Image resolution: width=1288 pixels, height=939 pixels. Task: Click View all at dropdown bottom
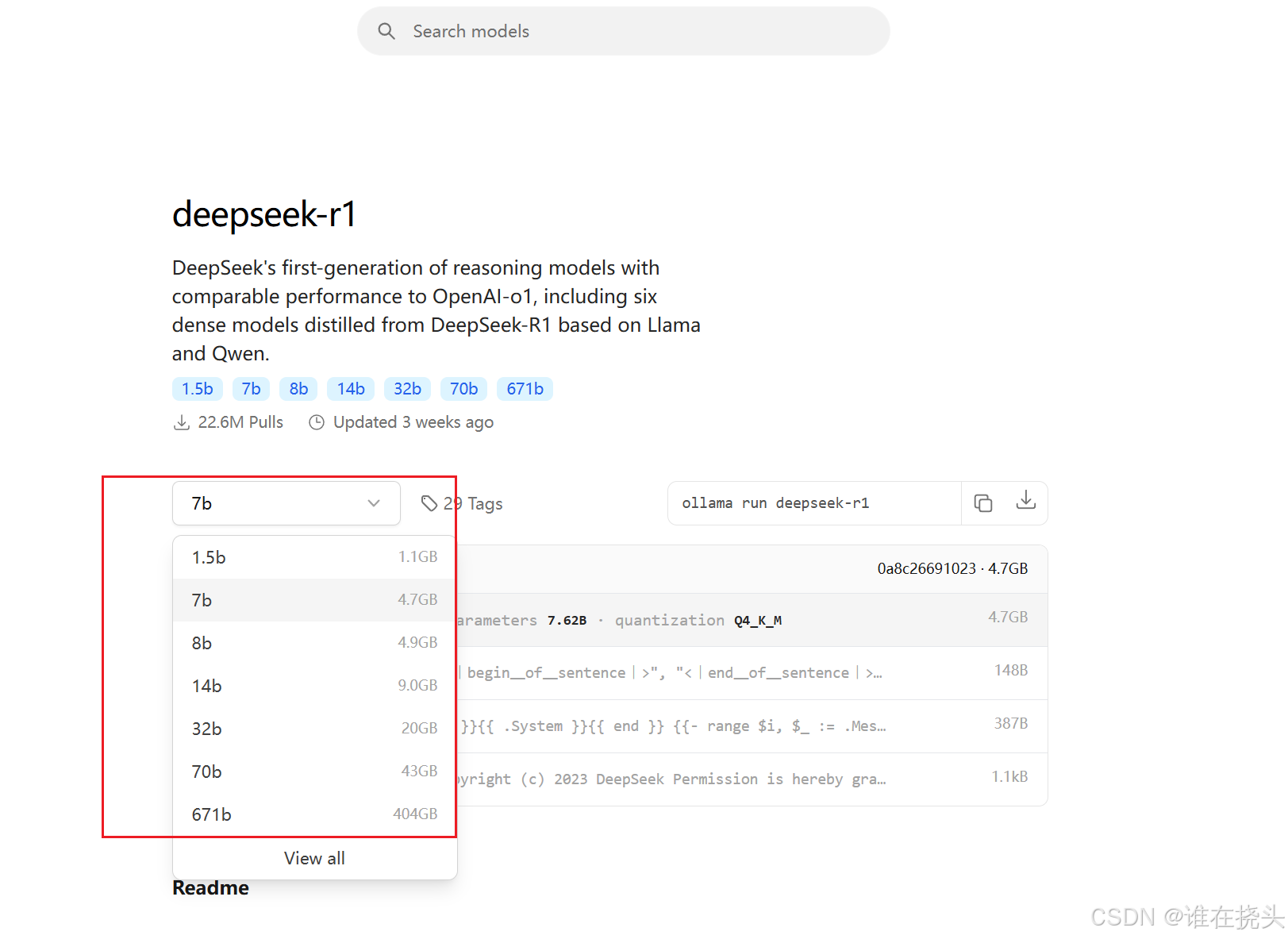314,858
